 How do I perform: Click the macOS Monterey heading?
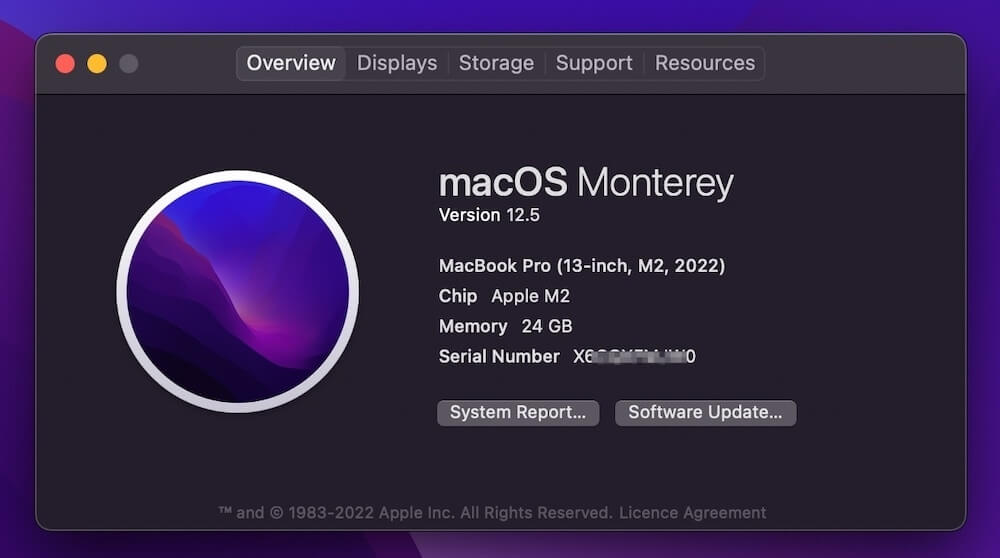(x=586, y=184)
